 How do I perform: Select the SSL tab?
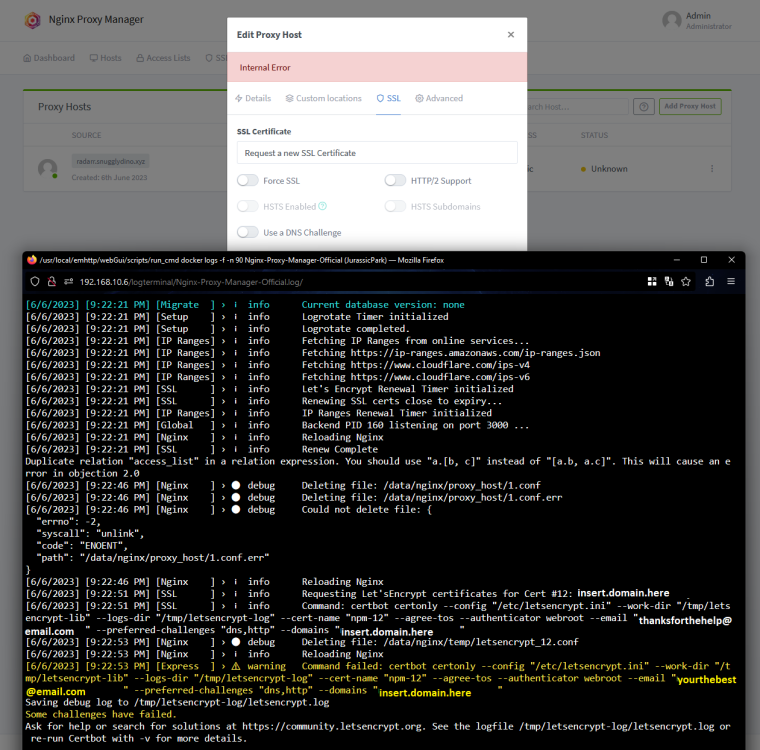(x=389, y=98)
